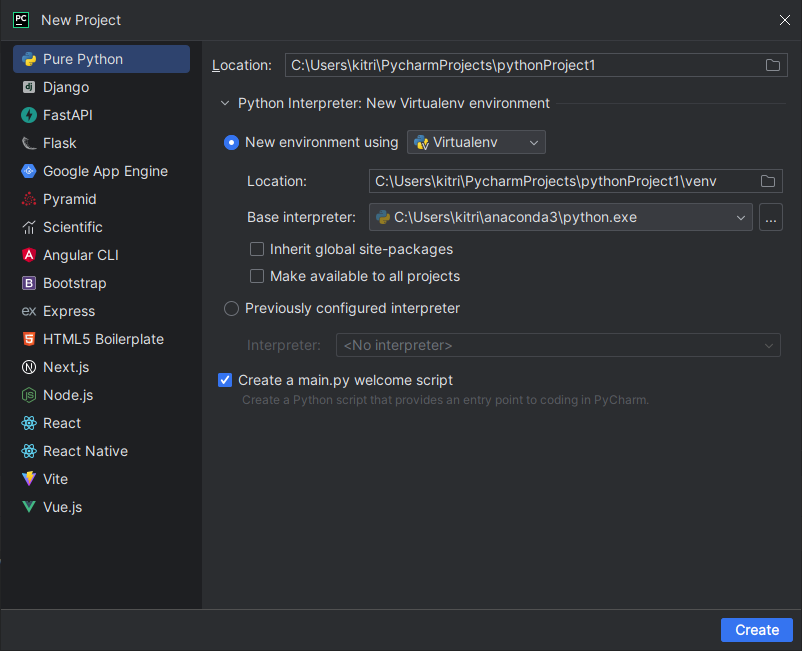The width and height of the screenshot is (802, 651).
Task: Open the Virtualenv environment type dropdown
Action: [x=476, y=142]
